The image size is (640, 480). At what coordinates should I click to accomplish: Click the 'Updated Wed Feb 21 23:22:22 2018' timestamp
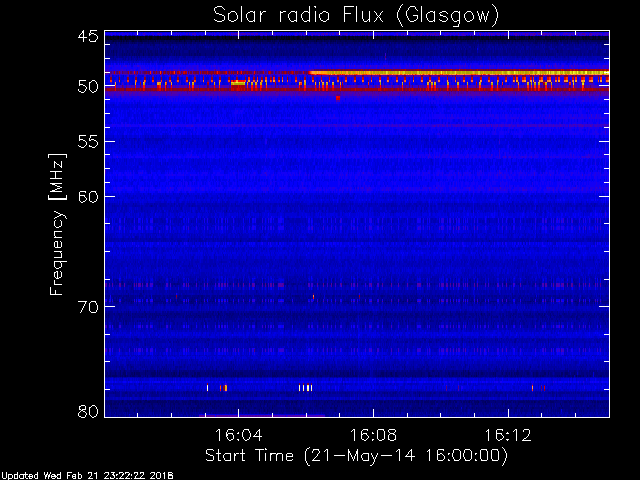[x=87, y=476]
